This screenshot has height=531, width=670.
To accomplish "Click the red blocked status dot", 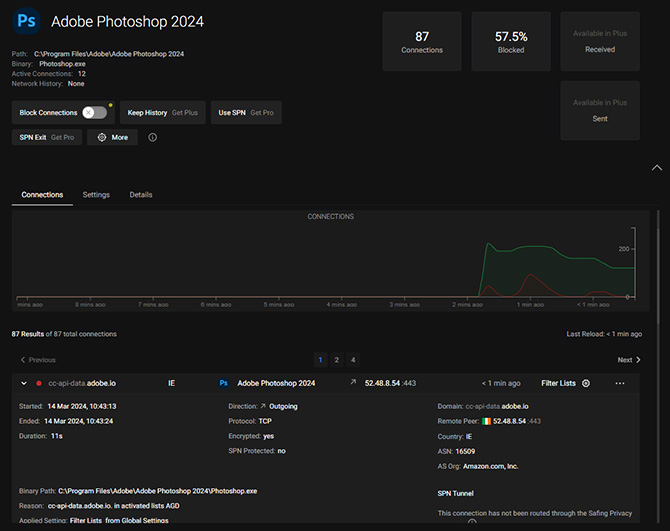I will pos(39,383).
